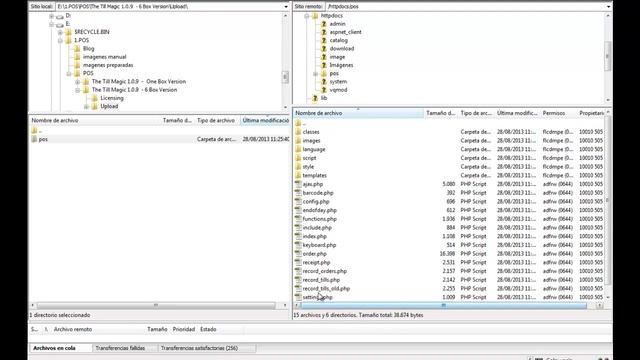Viewport: 640px width, 360px height.
Task: Expand the $RECYCLE.BIN folder node
Action: (x=60, y=32)
